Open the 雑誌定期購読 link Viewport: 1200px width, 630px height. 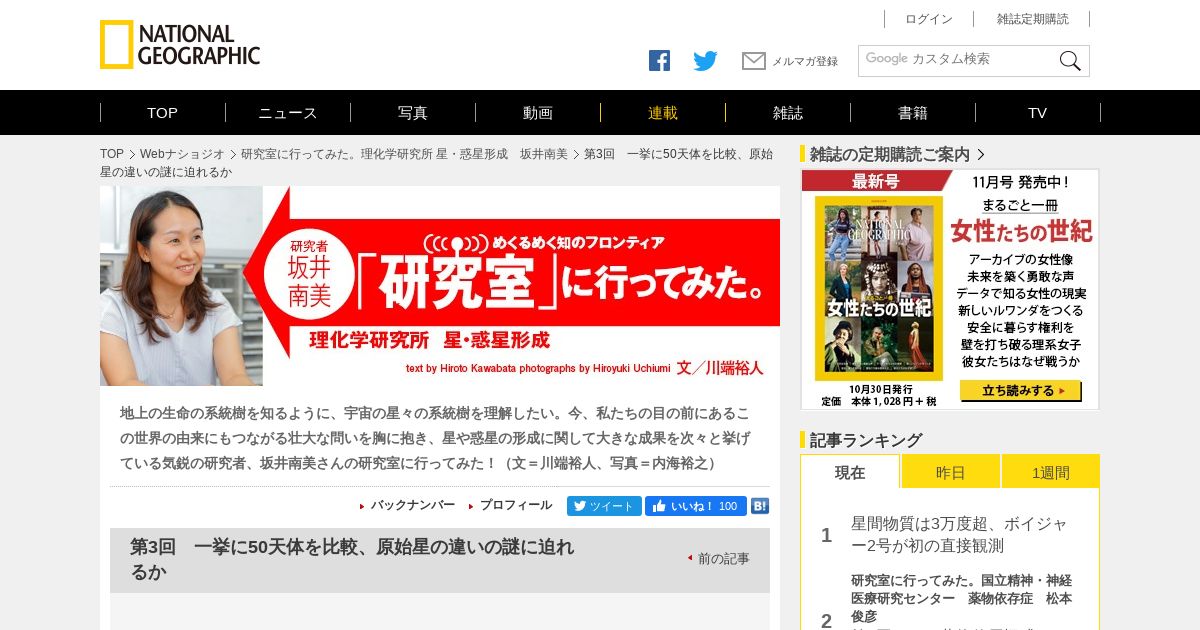point(1033,19)
